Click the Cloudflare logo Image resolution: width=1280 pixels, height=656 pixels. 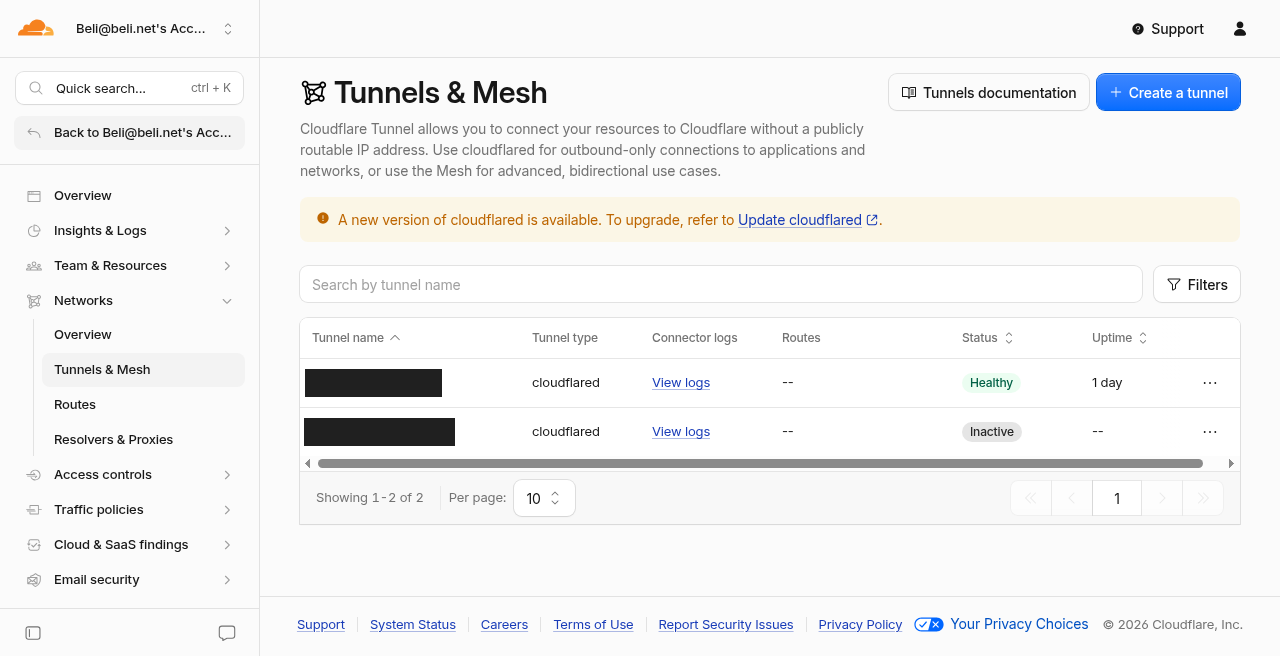point(35,28)
